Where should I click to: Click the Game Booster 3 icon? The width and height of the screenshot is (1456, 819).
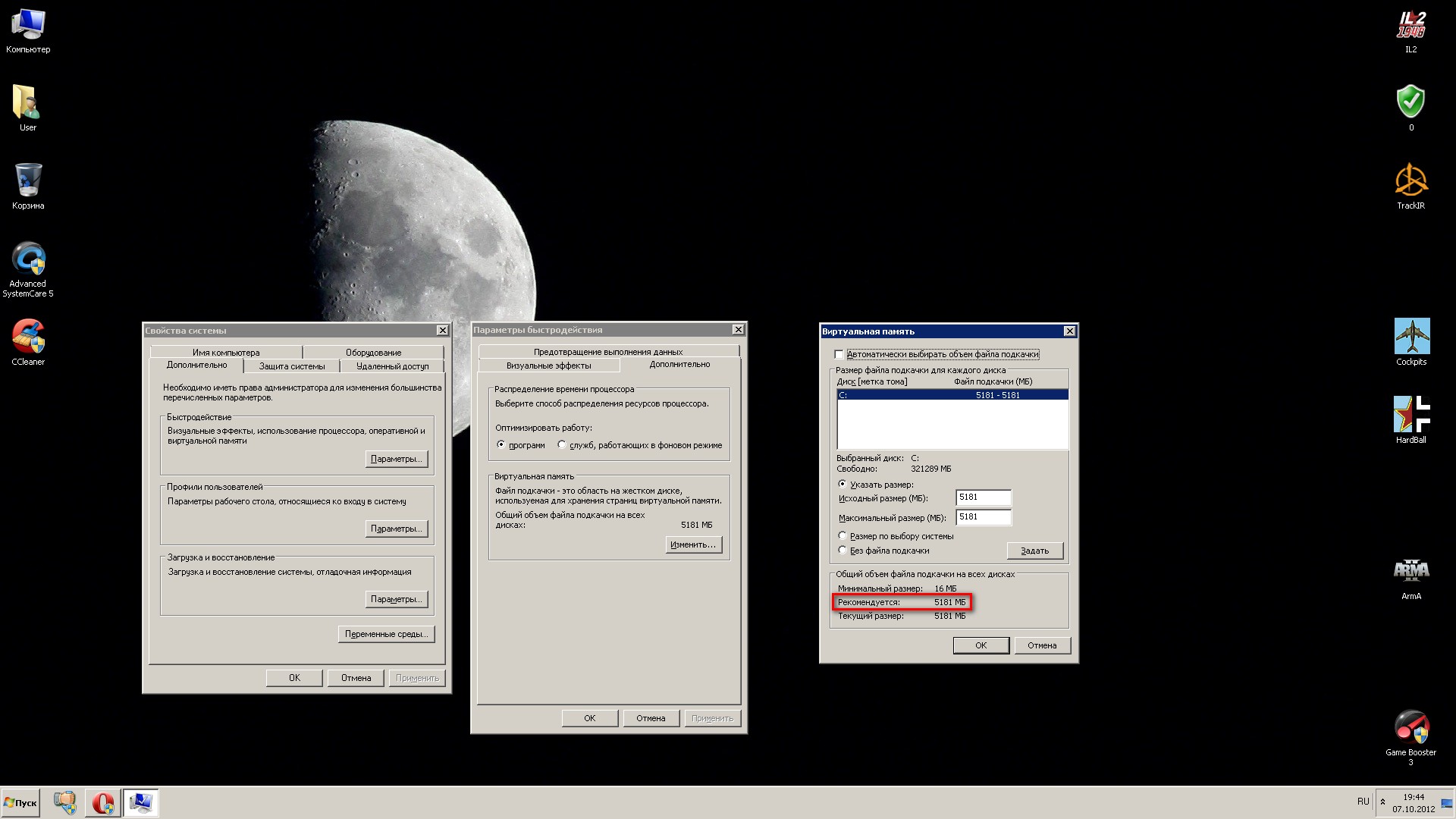pos(1410,728)
